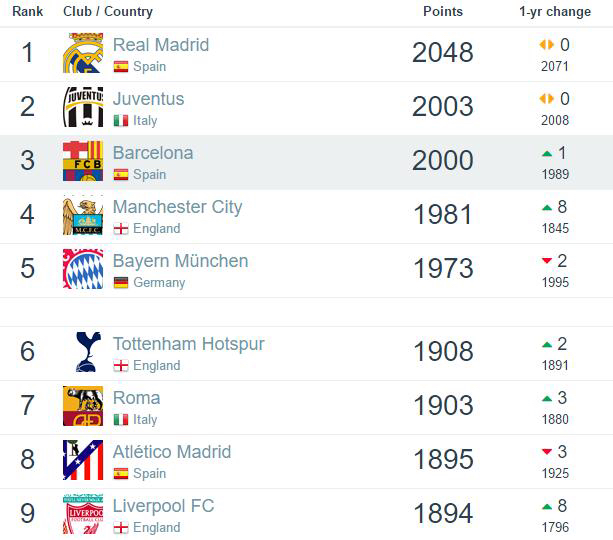Click the Juventus club crest
The width and height of the screenshot is (613, 540).
point(83,107)
